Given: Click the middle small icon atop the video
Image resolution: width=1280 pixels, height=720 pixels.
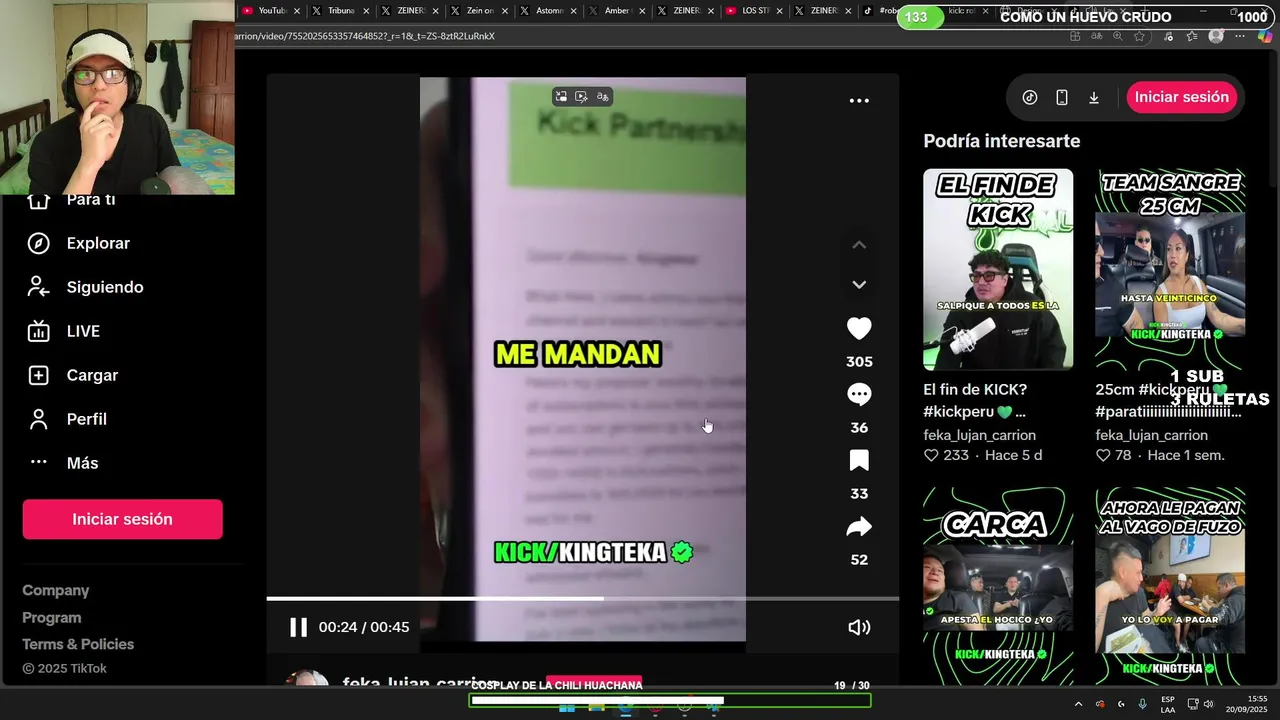Looking at the screenshot, I should [581, 97].
